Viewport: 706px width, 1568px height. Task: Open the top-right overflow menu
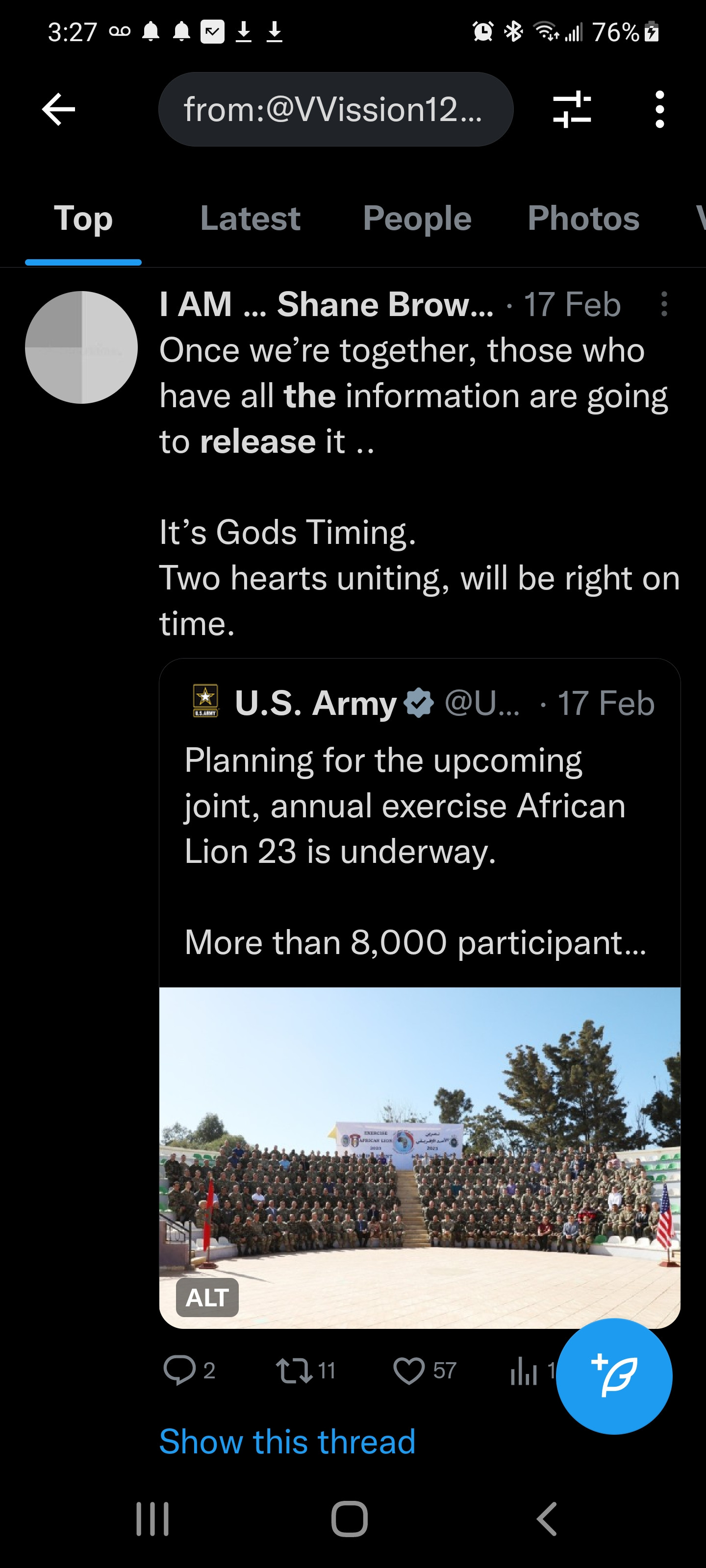click(659, 110)
